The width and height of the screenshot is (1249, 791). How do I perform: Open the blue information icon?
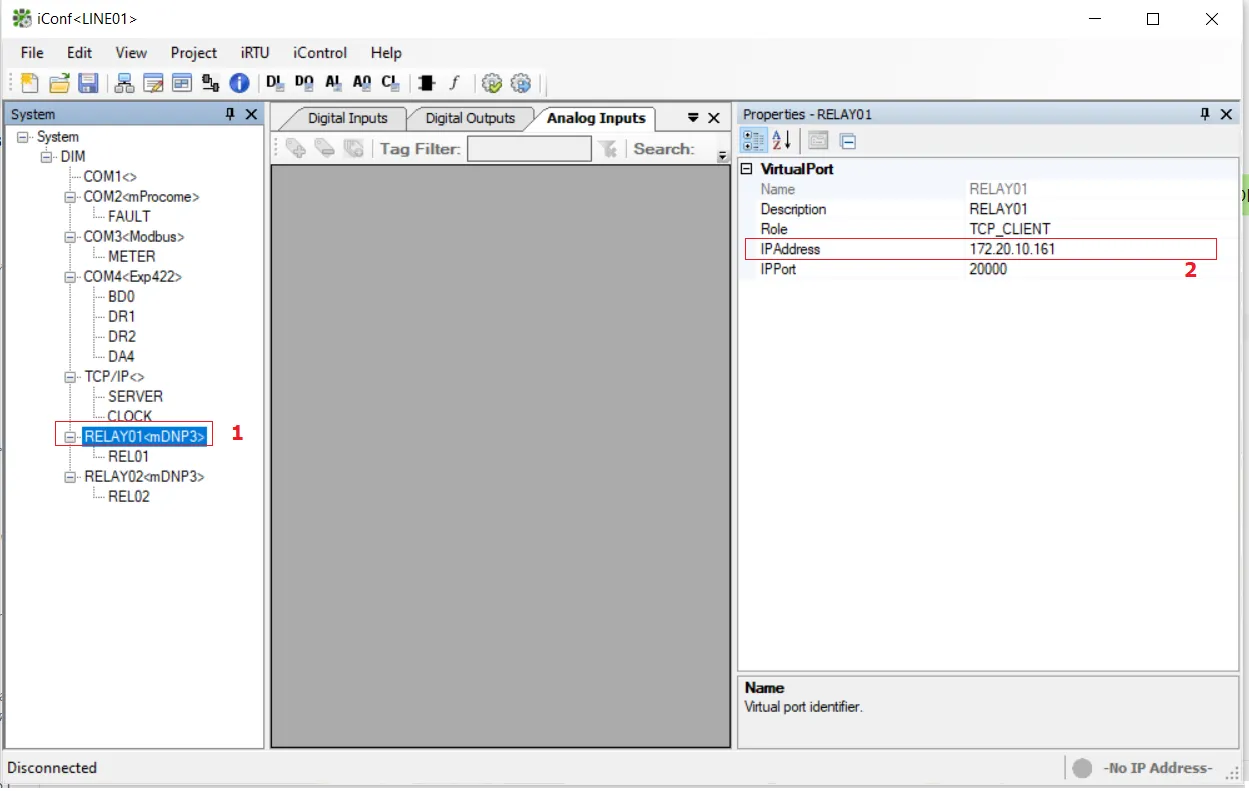click(239, 83)
